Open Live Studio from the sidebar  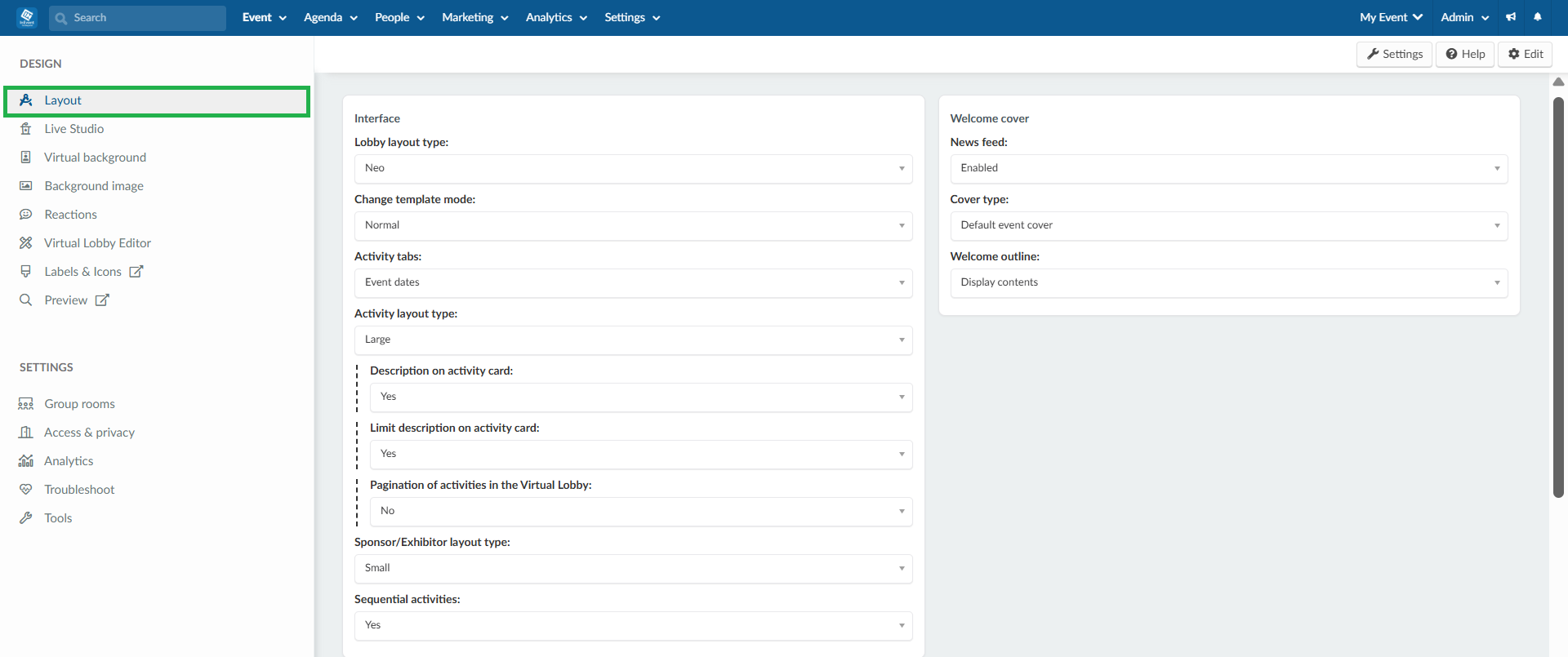(x=74, y=129)
